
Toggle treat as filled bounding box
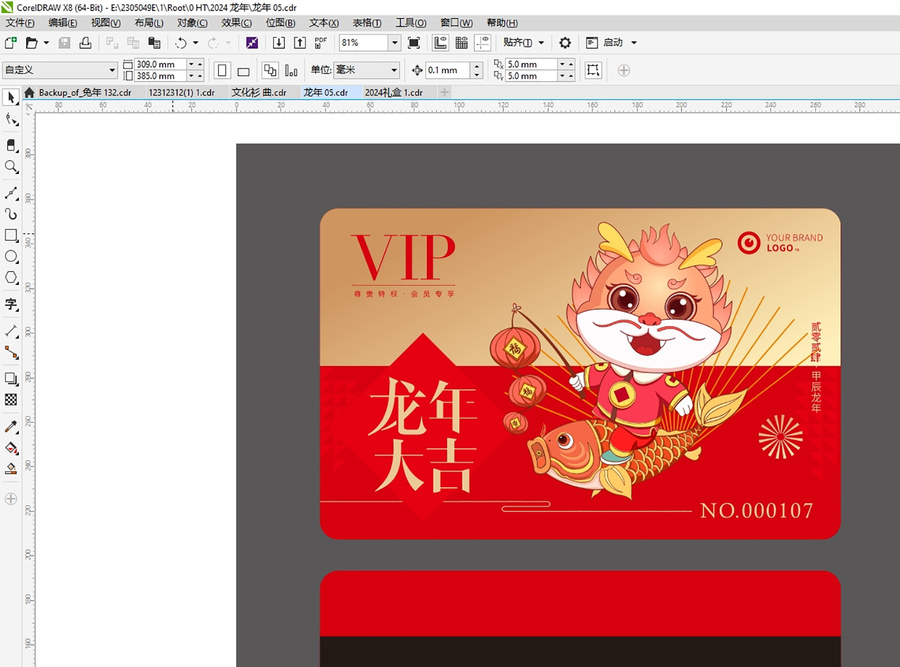593,70
